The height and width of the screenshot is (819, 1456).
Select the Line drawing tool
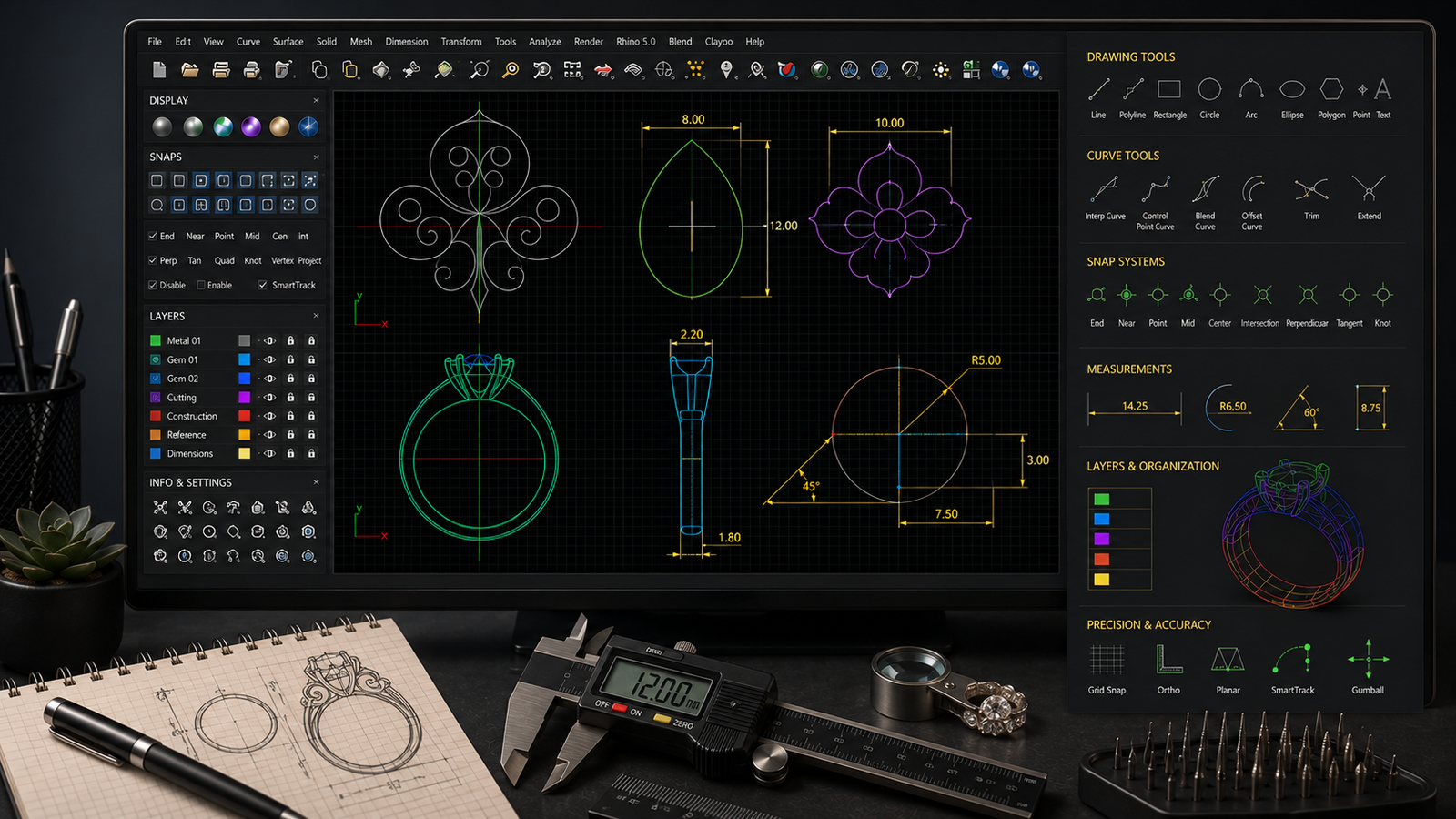coord(1098,89)
